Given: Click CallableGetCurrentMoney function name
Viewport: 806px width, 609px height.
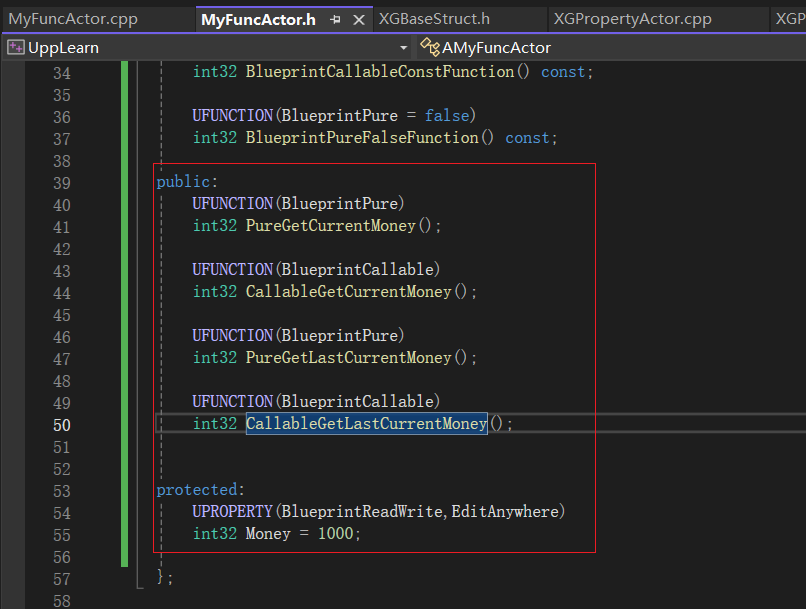Looking at the screenshot, I should [349, 291].
